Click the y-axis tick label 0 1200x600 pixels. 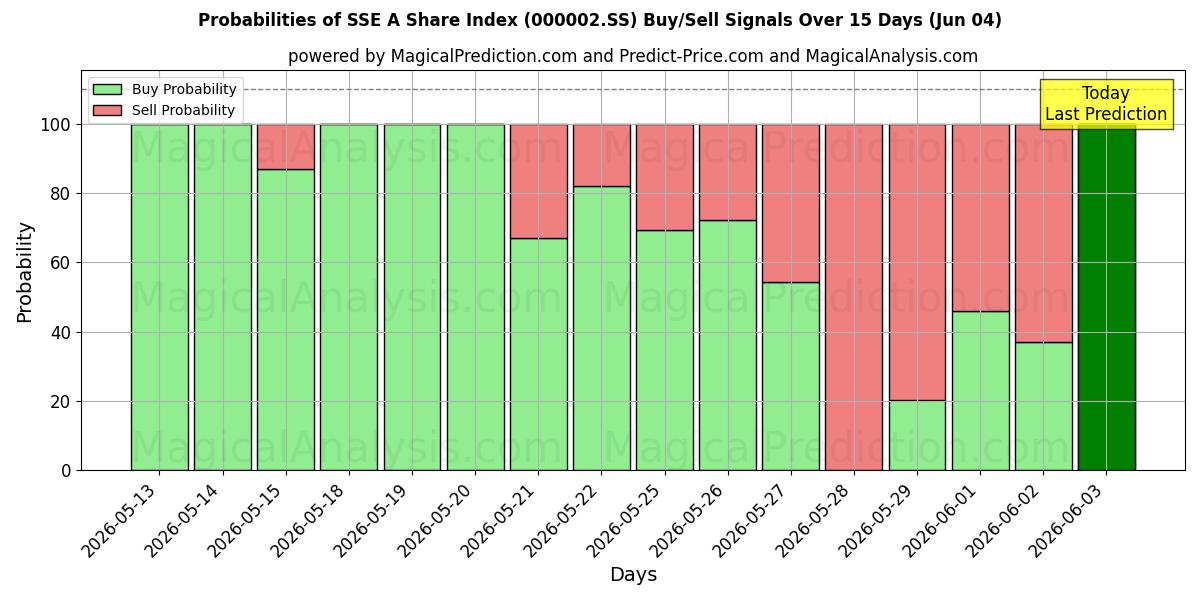[66, 470]
